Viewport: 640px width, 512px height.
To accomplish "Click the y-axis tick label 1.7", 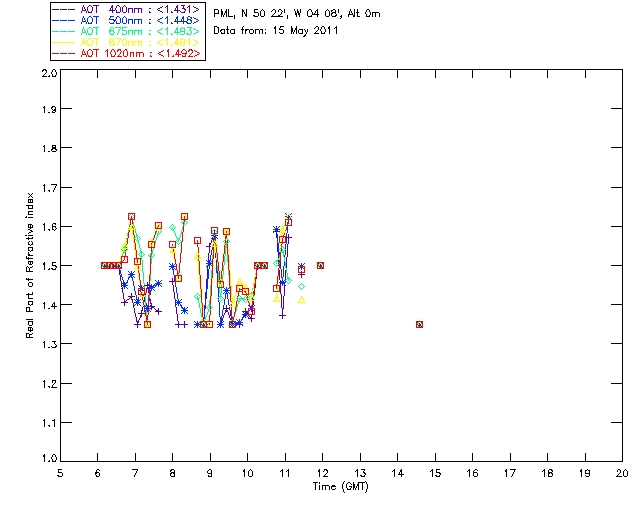I will coord(49,188).
